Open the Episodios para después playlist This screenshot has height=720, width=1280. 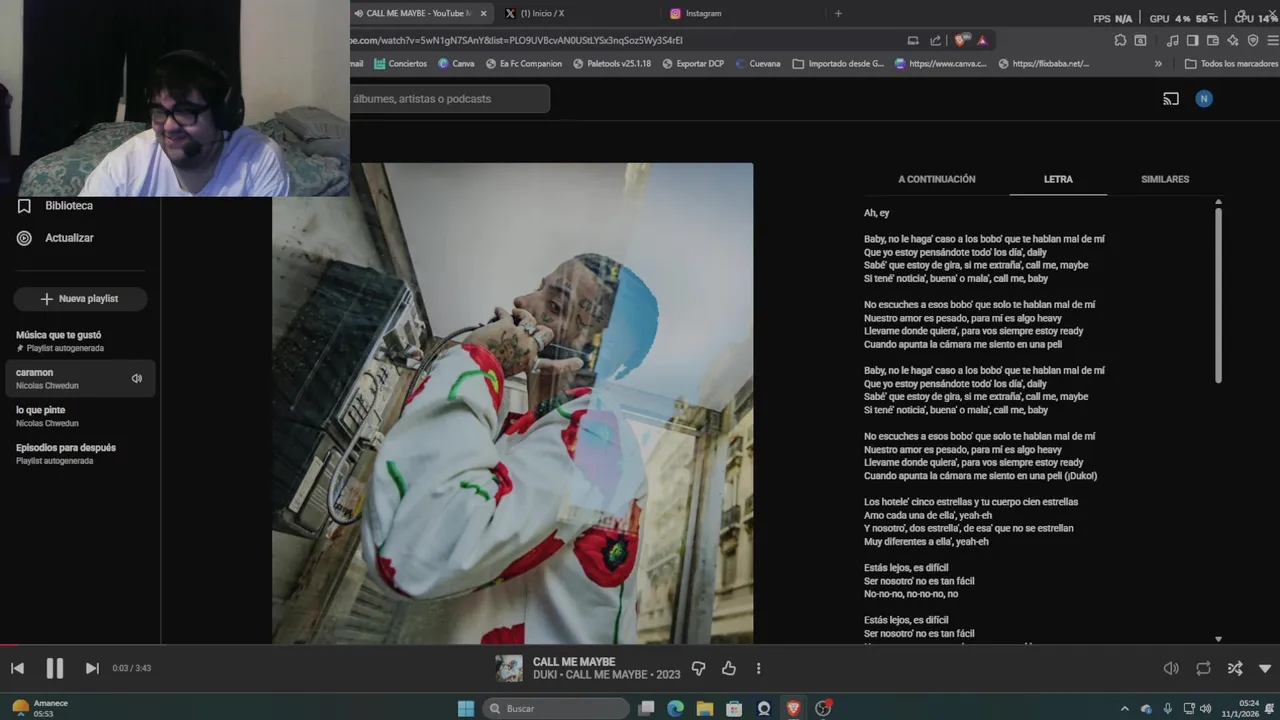pyautogui.click(x=80, y=454)
